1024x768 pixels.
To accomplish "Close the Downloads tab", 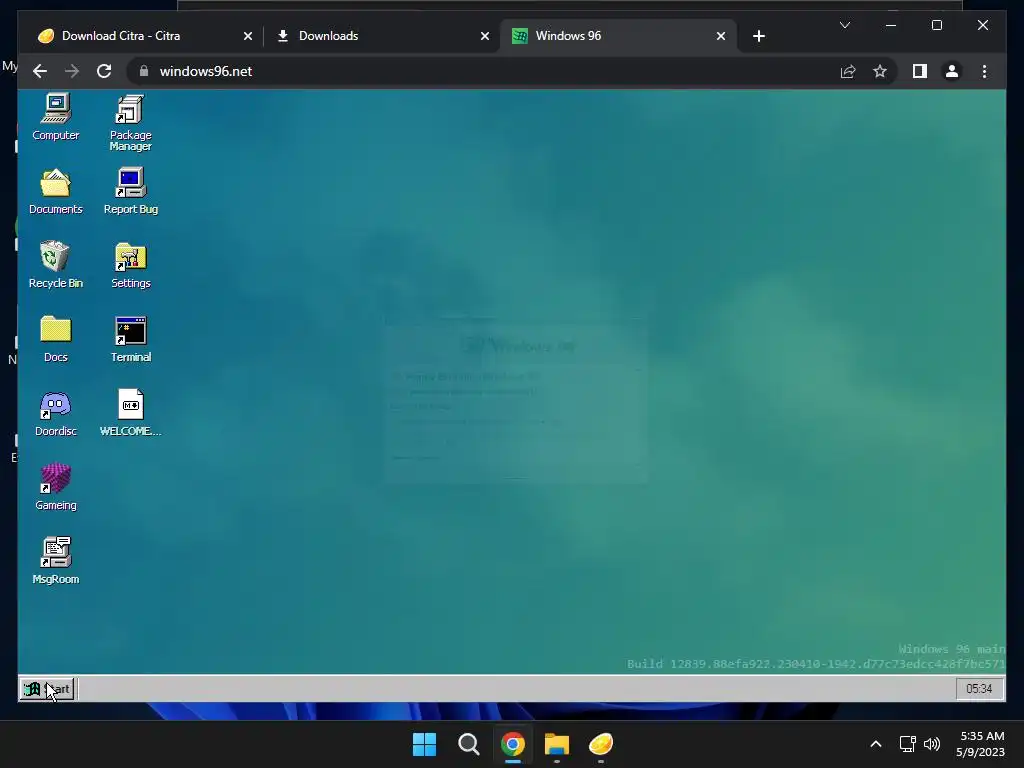I will point(485,36).
